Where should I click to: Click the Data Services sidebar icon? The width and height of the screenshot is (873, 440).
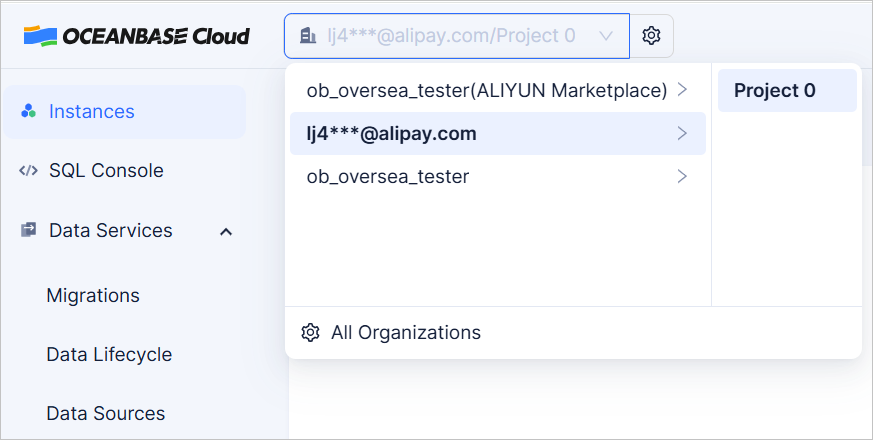click(x=28, y=231)
